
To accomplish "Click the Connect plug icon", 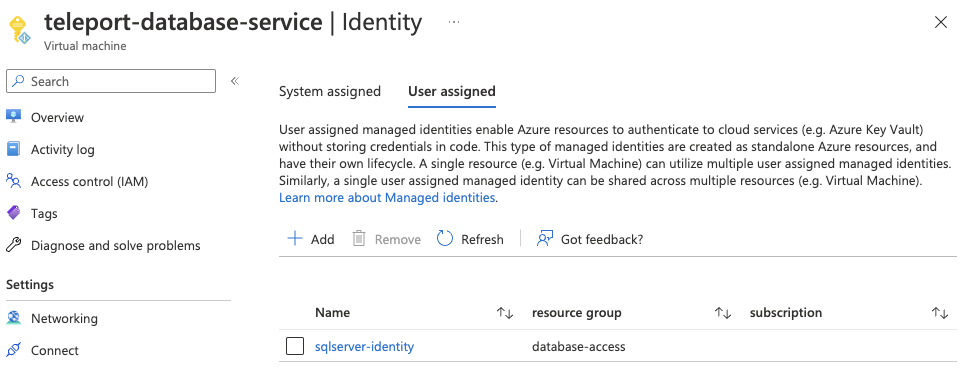I will [14, 350].
